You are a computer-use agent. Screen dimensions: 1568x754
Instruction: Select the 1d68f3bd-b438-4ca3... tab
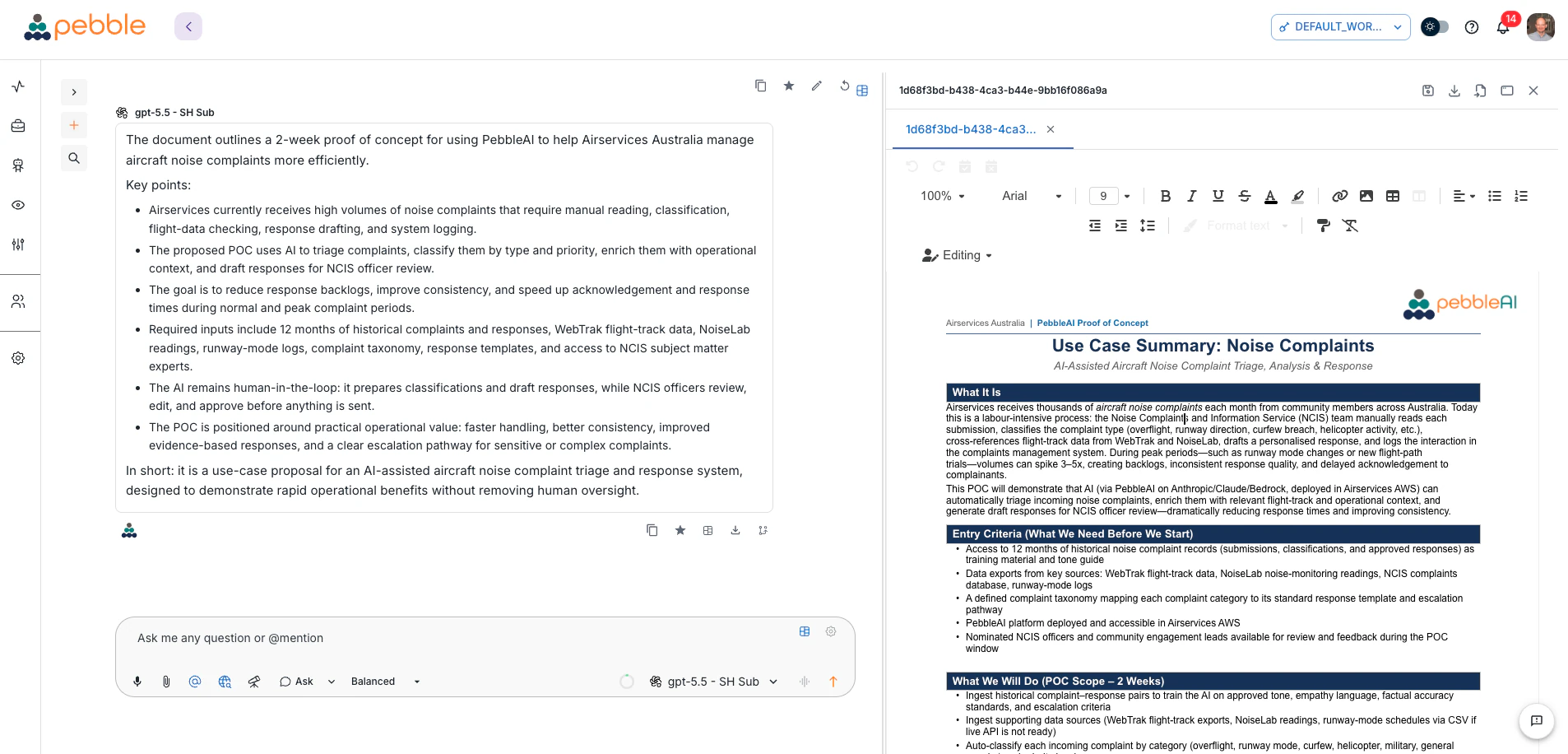[971, 129]
